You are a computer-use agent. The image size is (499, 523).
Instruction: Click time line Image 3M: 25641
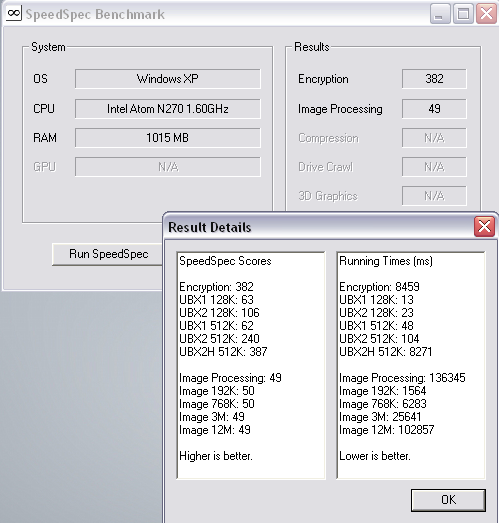click(380, 417)
